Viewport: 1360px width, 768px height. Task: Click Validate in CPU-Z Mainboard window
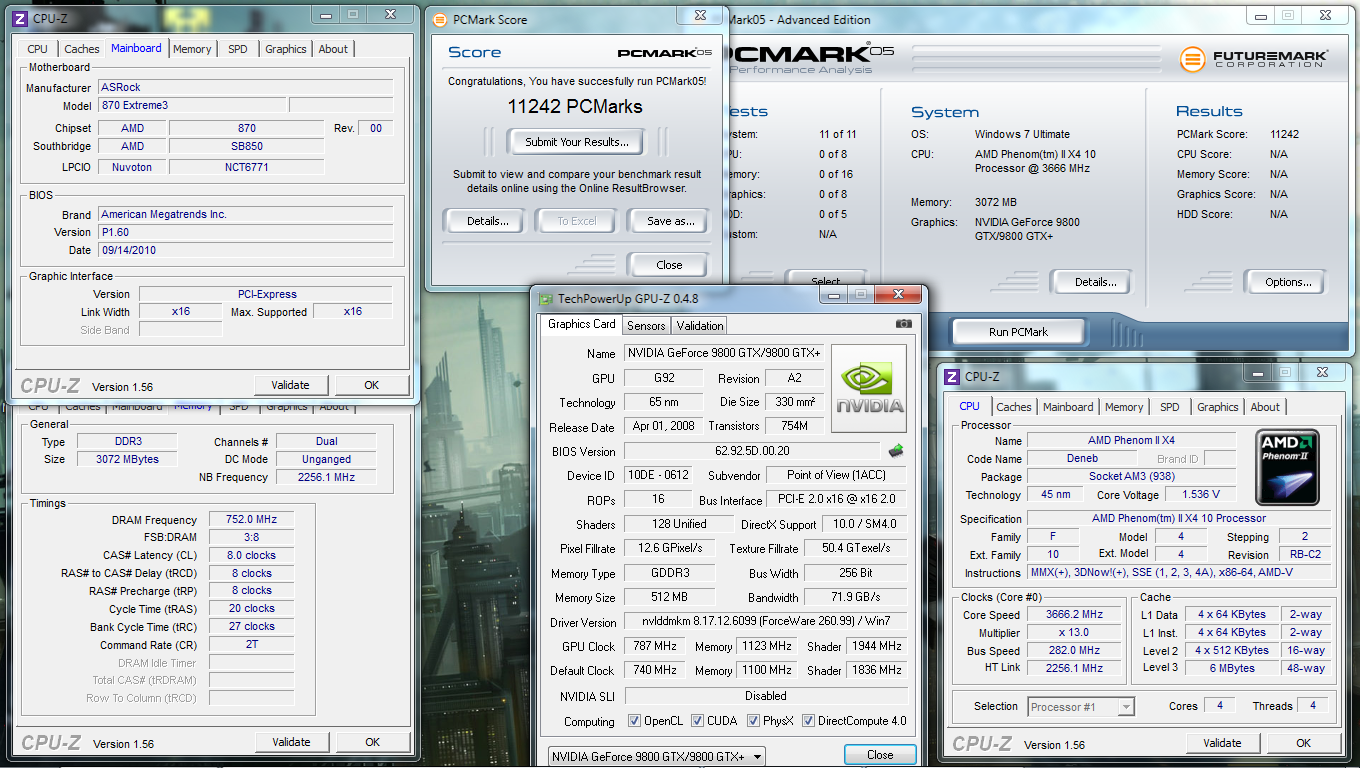coord(291,385)
